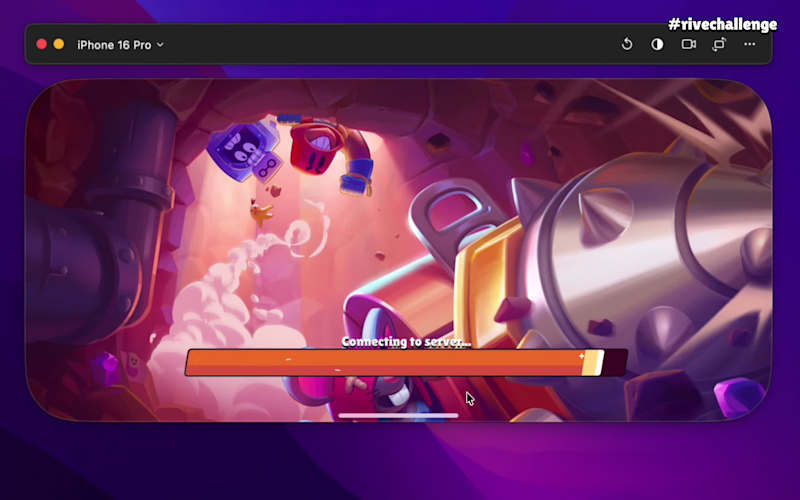Viewport: 800px width, 500px height.
Task: Start screen recording with camera icon
Action: [688, 44]
